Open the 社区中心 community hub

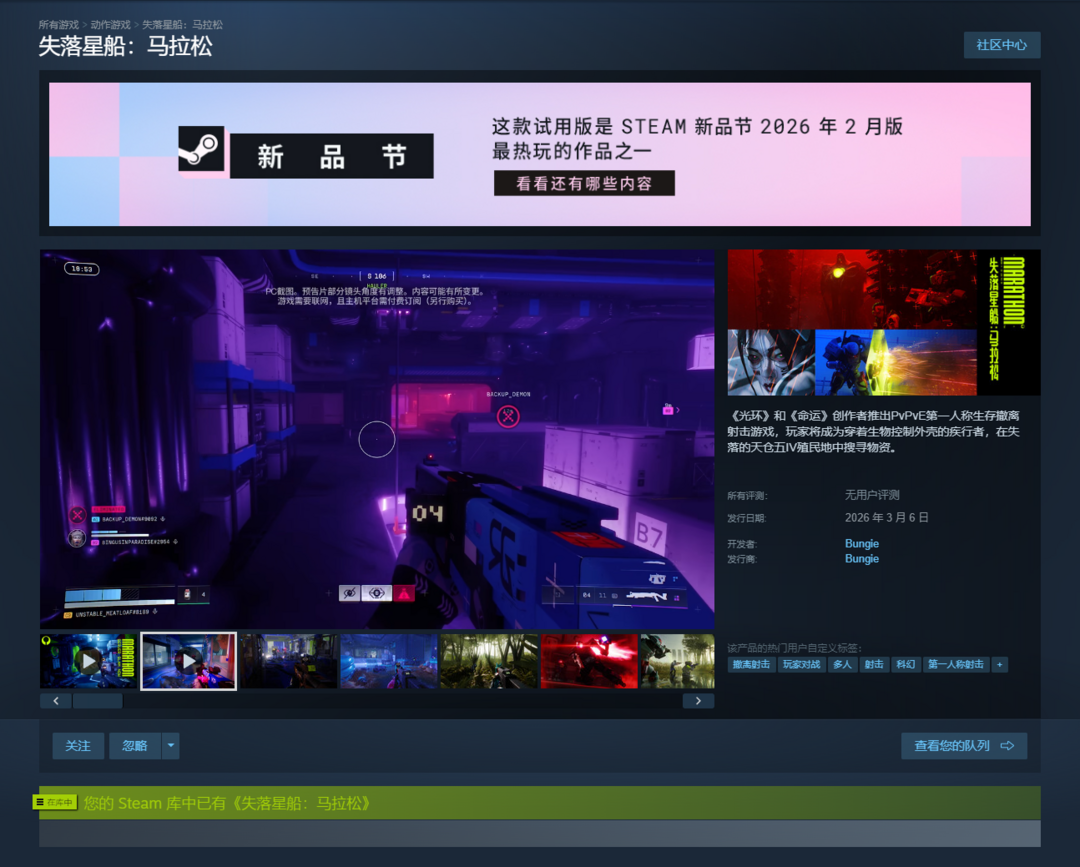coord(1001,45)
